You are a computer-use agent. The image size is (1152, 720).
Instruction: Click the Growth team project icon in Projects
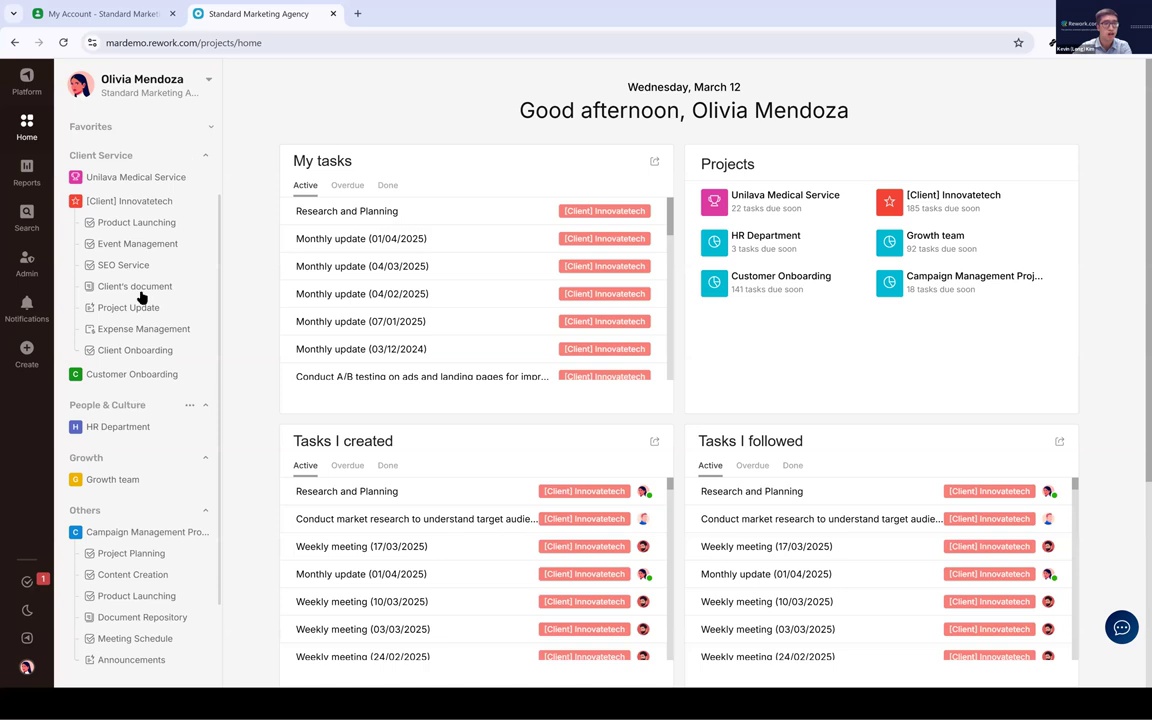(889, 242)
